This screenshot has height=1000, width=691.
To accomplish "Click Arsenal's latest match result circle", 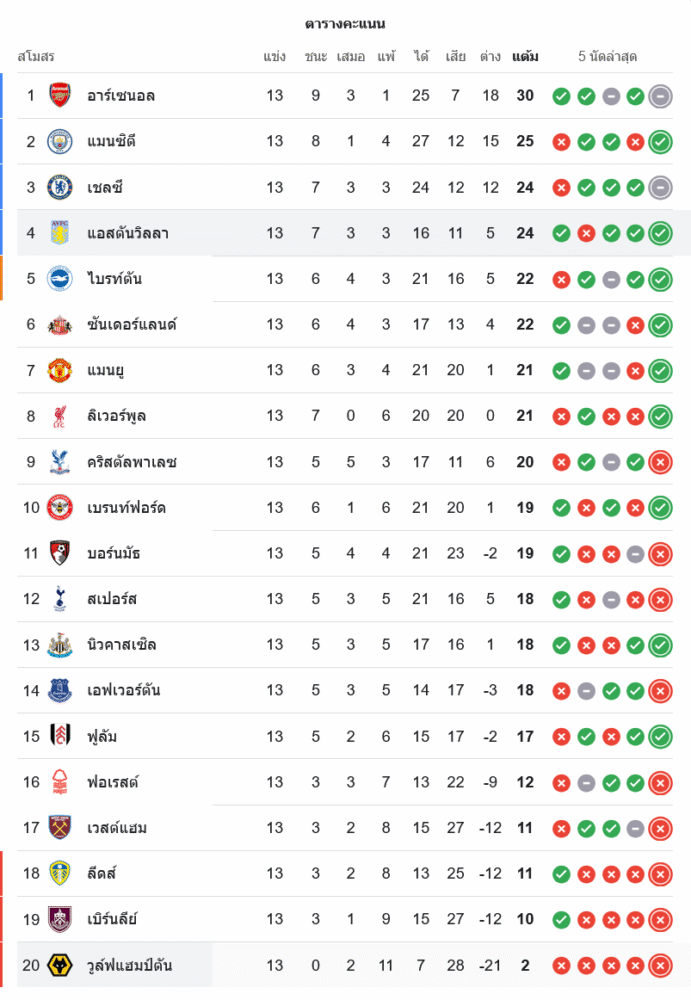I will coord(660,96).
